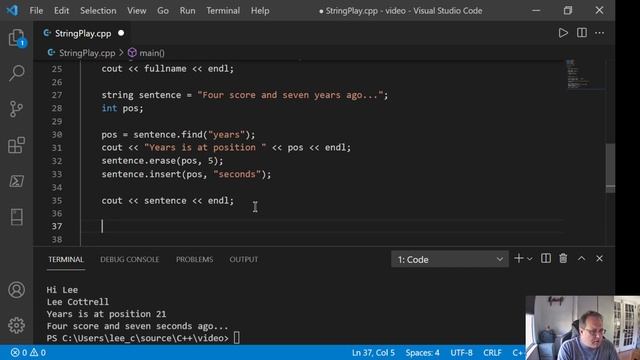Screen dimensions: 640x360
Task: Click 'cout << sentence << endl;' on line 35
Action: click(168, 201)
